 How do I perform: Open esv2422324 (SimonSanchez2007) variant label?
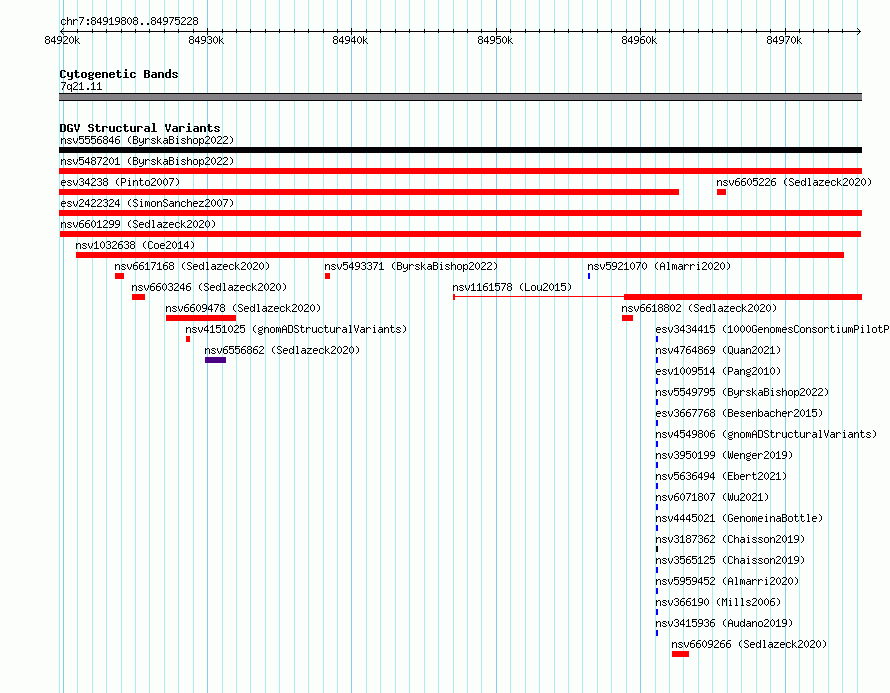pos(147,203)
